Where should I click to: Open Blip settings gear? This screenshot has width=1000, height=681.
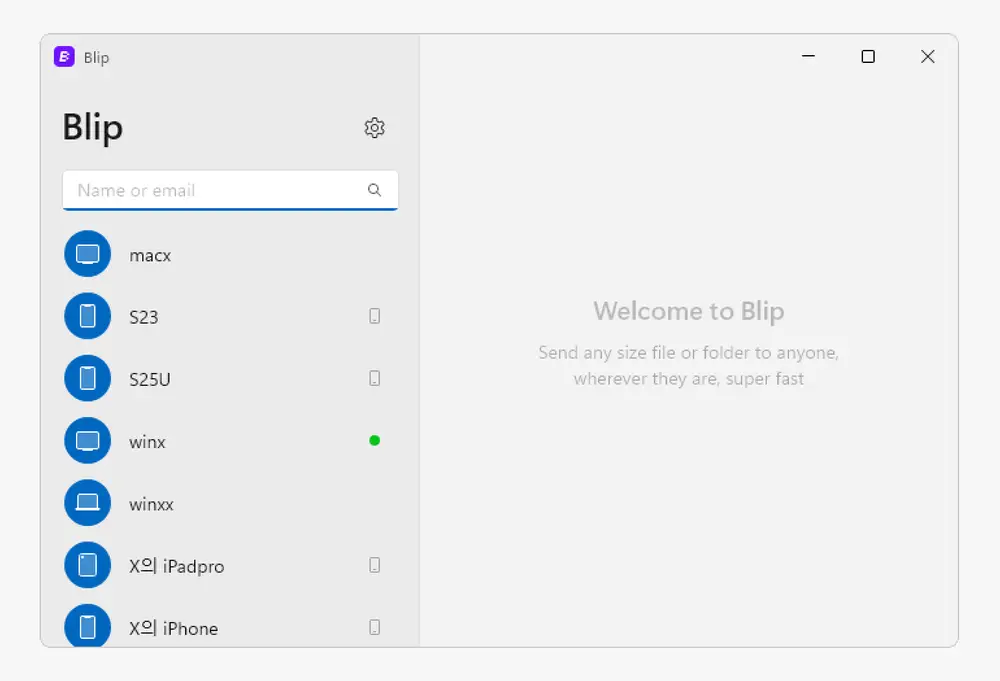pyautogui.click(x=375, y=128)
